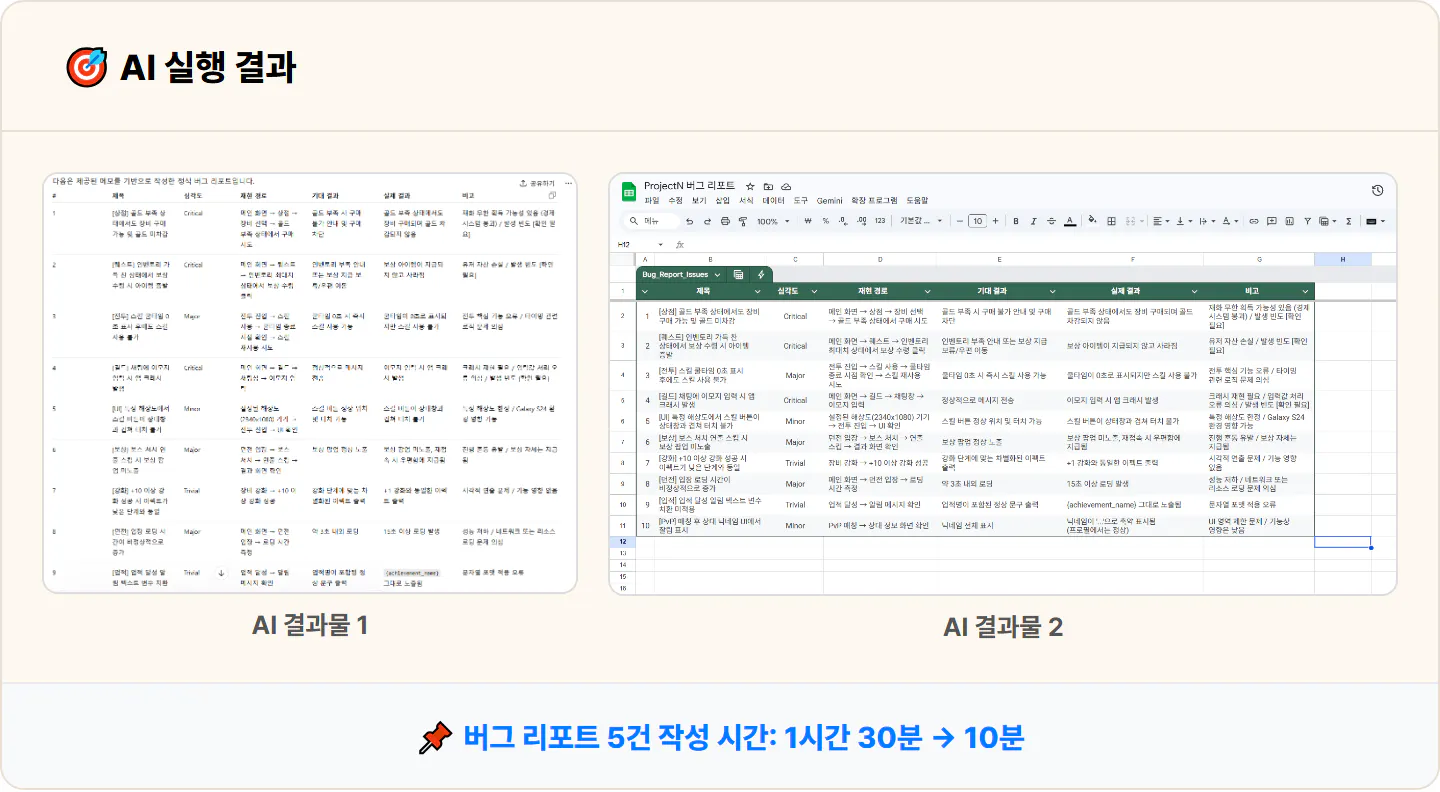1440x792 pixels.
Task: Expand the Bug_Report_Issues table menu
Action: [x=718, y=274]
